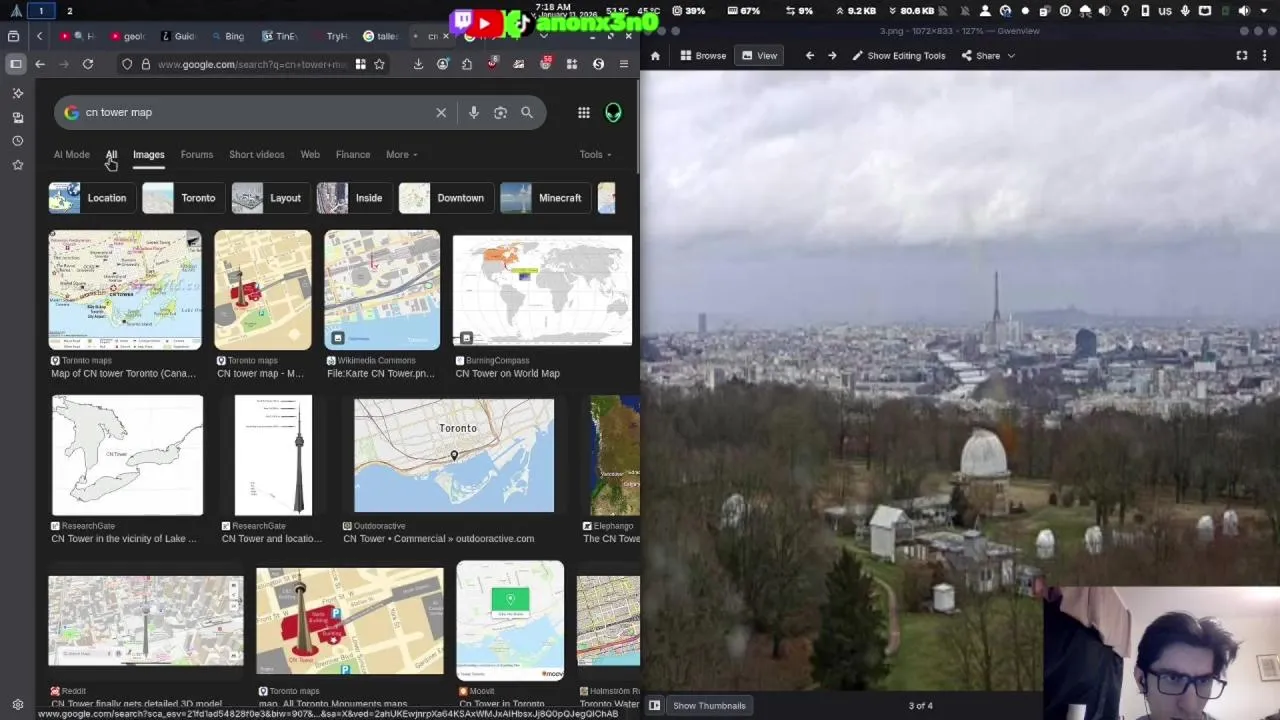
Task: Reload the Google search page
Action: 88,64
